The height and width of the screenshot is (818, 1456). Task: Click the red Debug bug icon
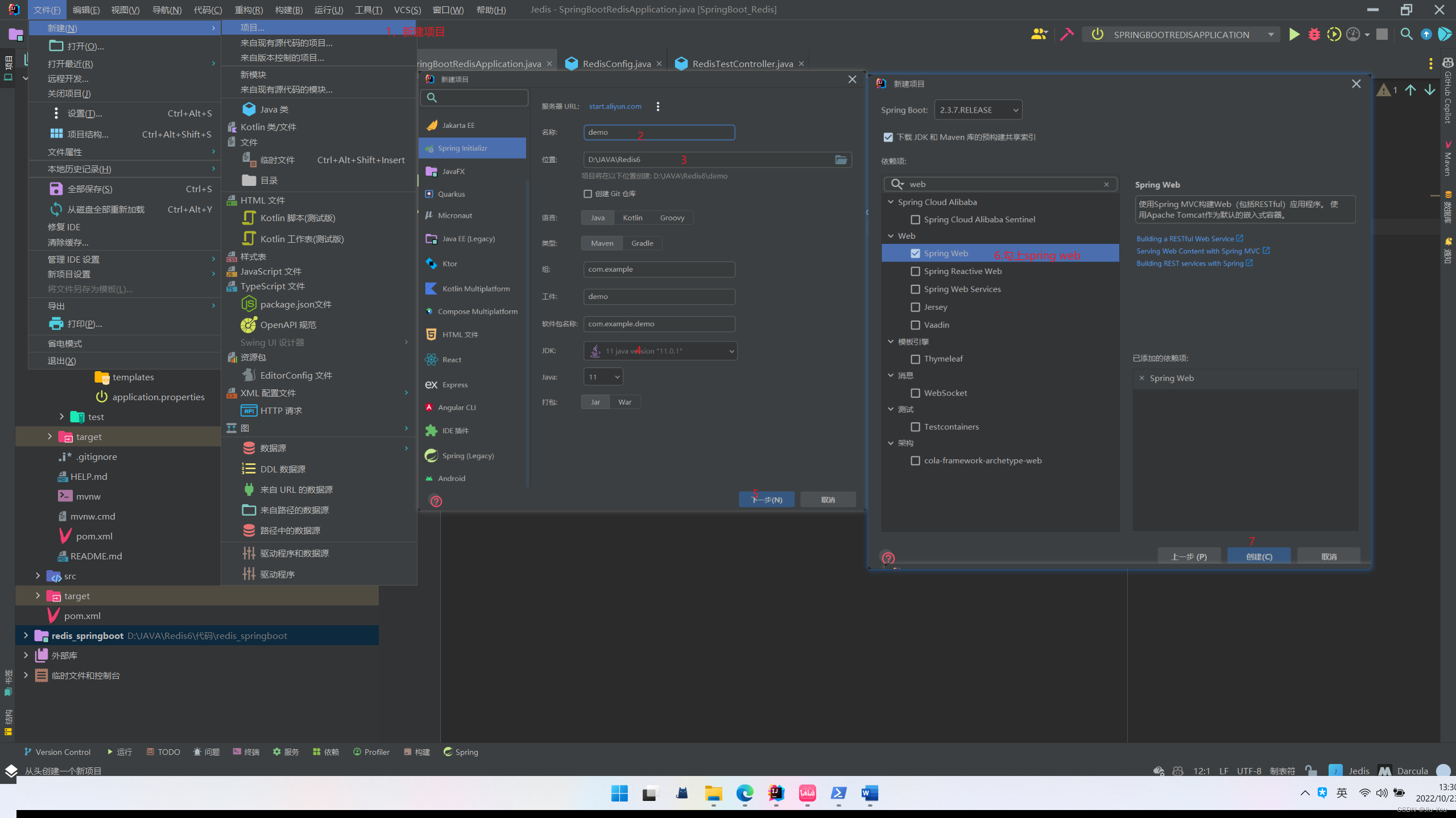(x=1314, y=35)
